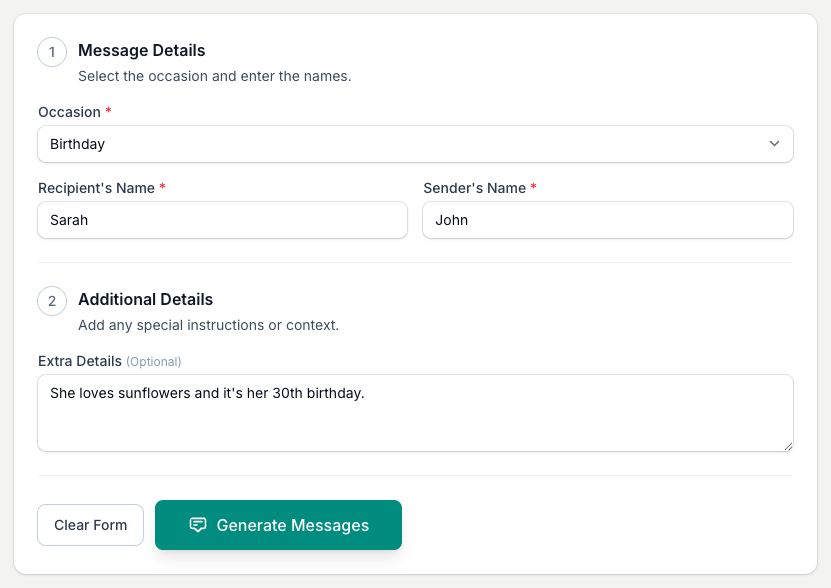Open the Occasion dropdown showing Birthday

415,144
